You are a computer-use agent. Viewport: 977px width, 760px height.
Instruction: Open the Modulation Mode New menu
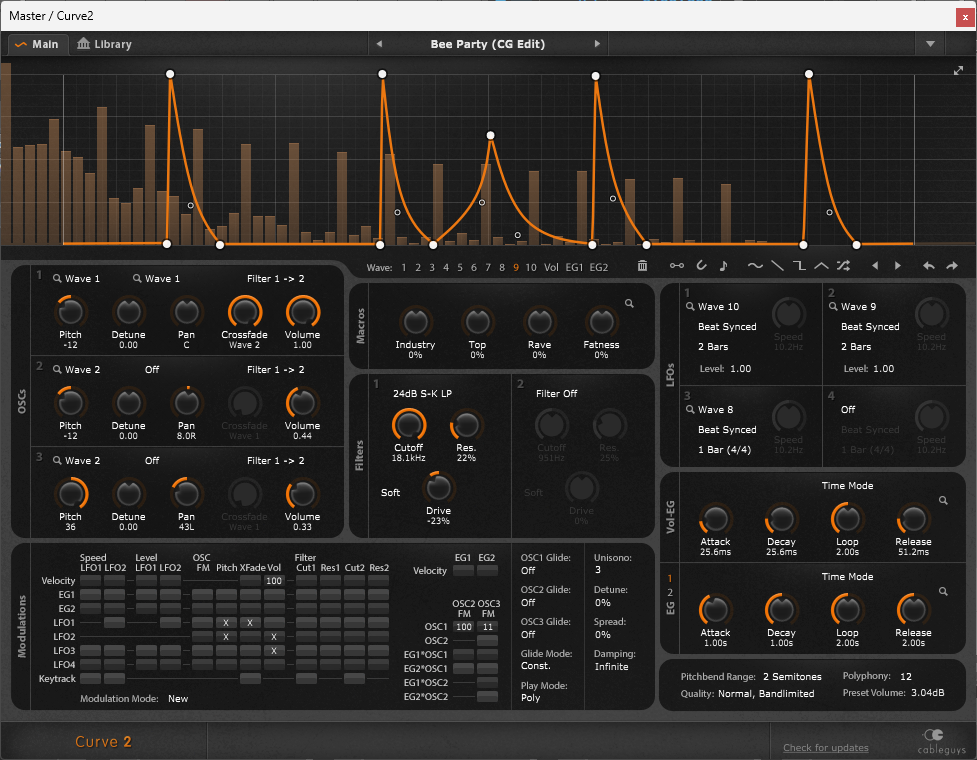[178, 699]
